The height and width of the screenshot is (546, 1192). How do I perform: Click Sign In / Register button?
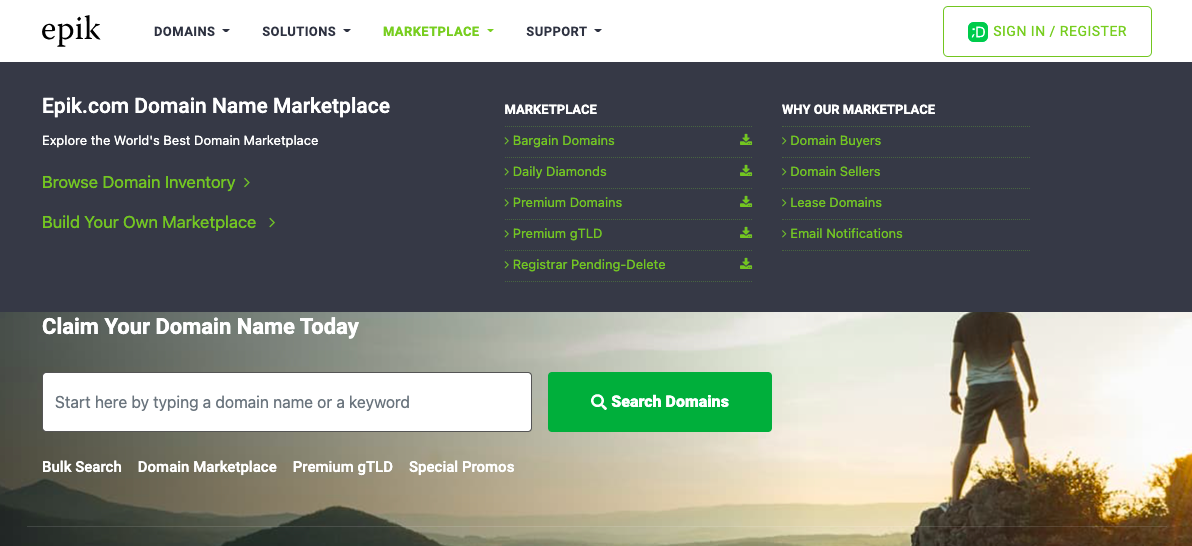pyautogui.click(x=1047, y=31)
